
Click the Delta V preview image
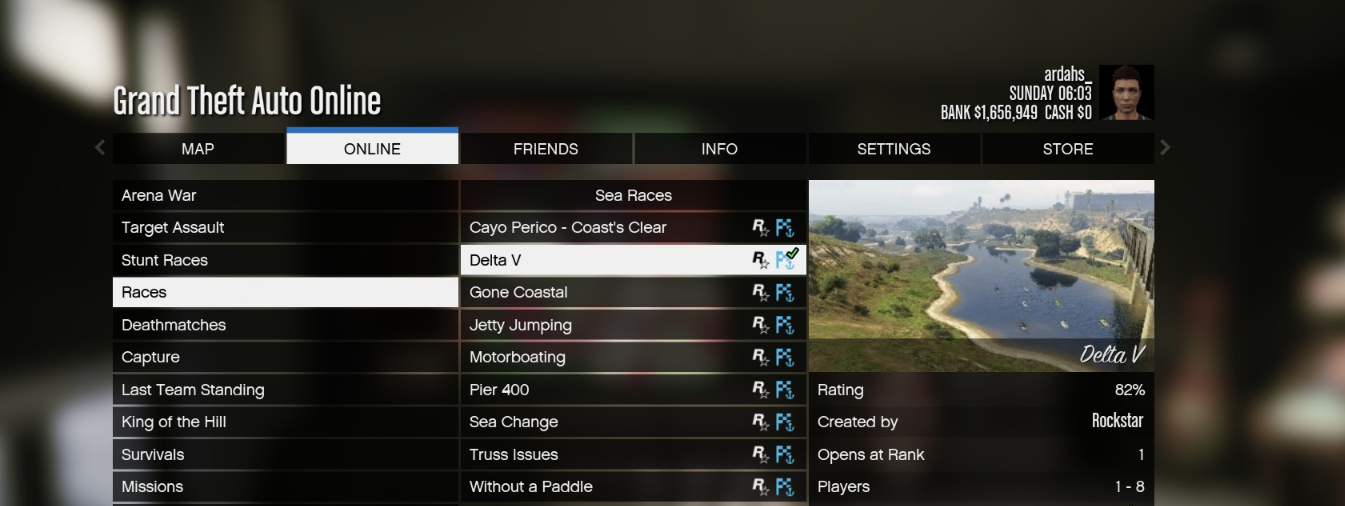(x=981, y=276)
